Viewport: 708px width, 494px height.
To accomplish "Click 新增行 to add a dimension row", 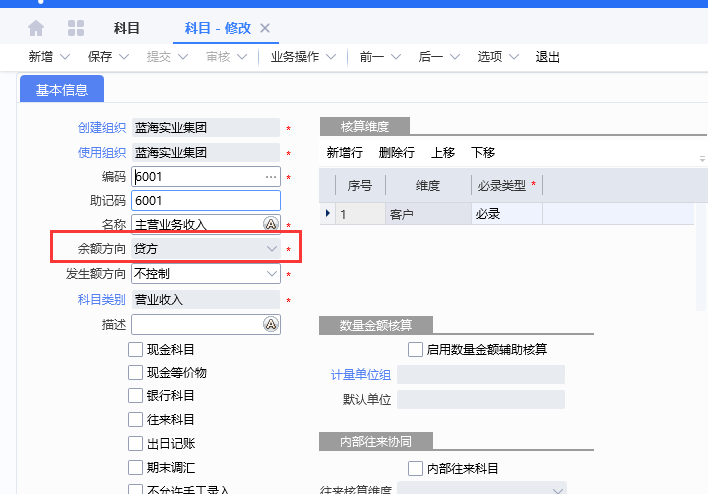I will (346, 153).
